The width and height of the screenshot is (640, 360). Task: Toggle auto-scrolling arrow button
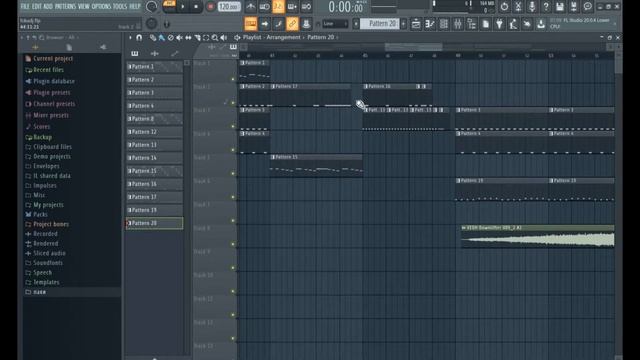[x=264, y=24]
